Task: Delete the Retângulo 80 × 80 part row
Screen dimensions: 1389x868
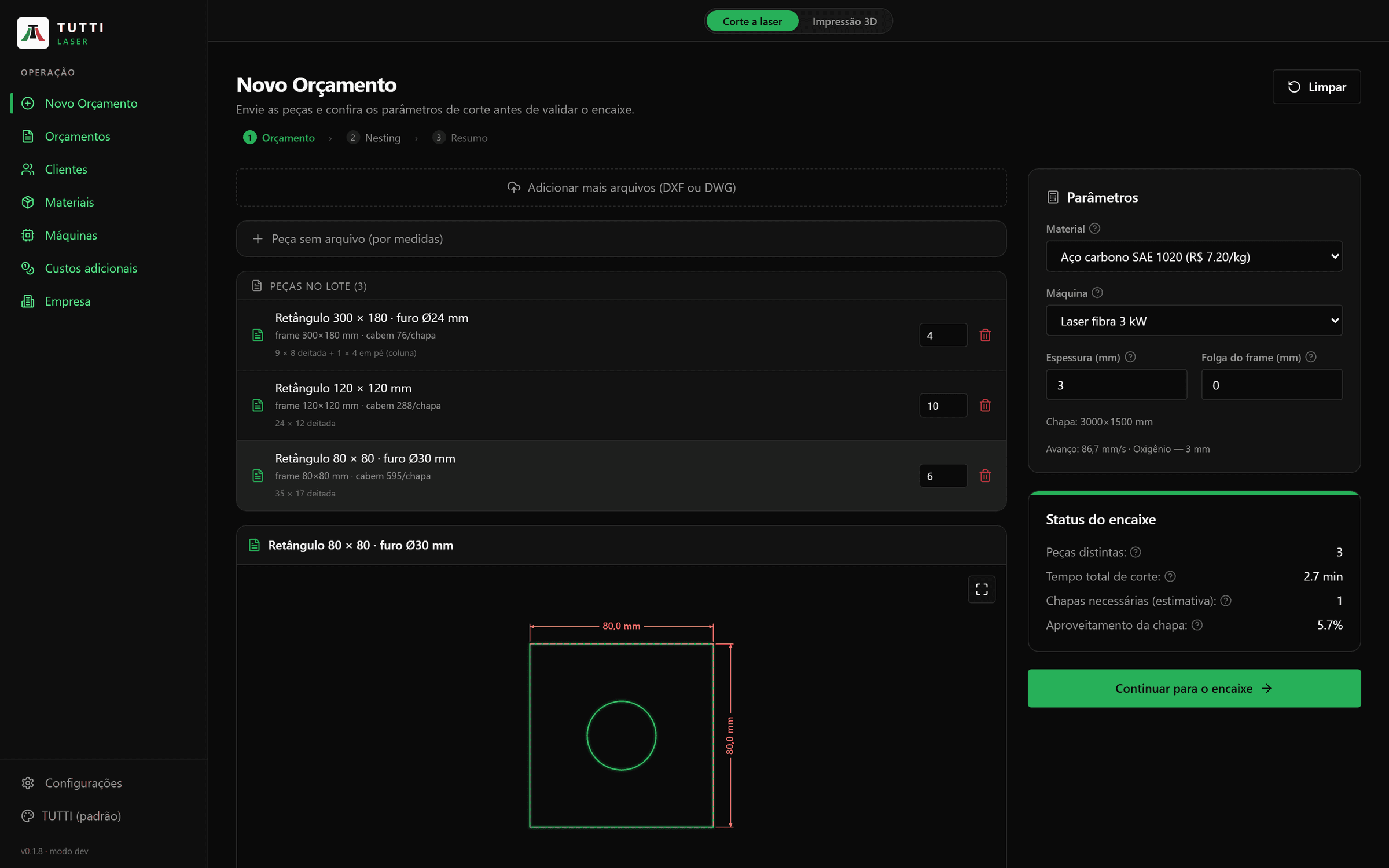Action: point(985,476)
